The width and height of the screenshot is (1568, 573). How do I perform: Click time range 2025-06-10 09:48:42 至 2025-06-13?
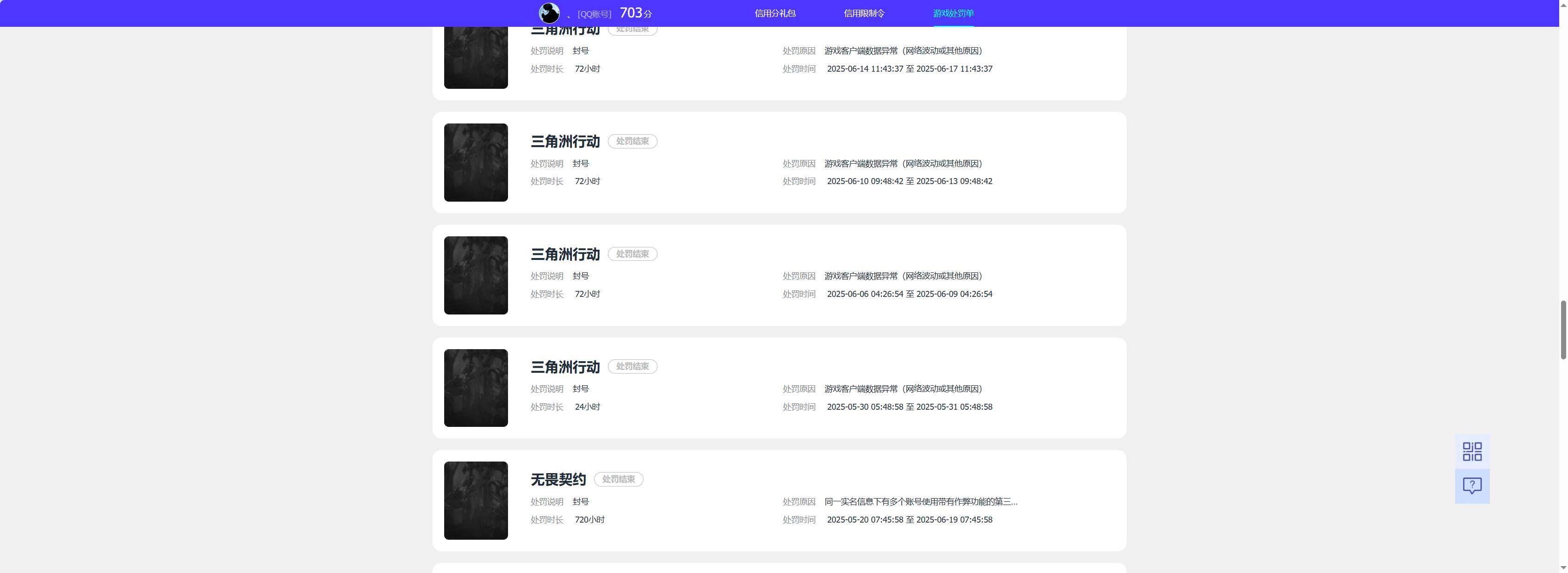point(910,181)
